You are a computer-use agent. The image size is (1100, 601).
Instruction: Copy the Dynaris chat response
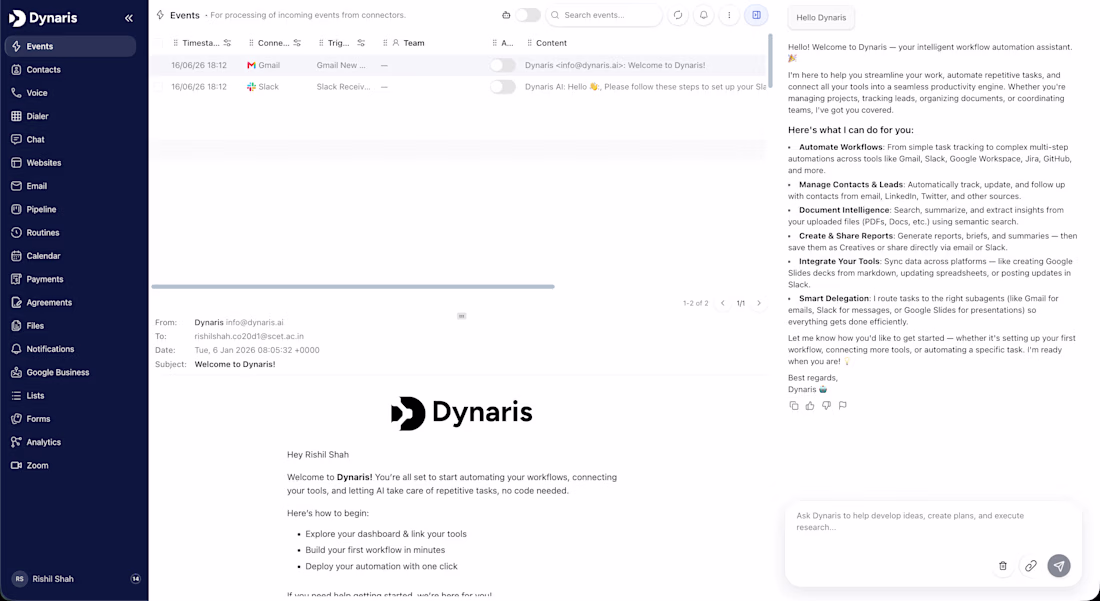pyautogui.click(x=793, y=405)
